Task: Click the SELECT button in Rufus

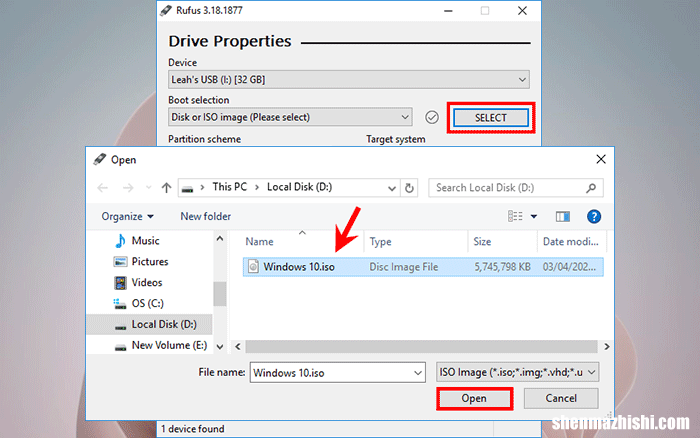Action: coord(491,118)
